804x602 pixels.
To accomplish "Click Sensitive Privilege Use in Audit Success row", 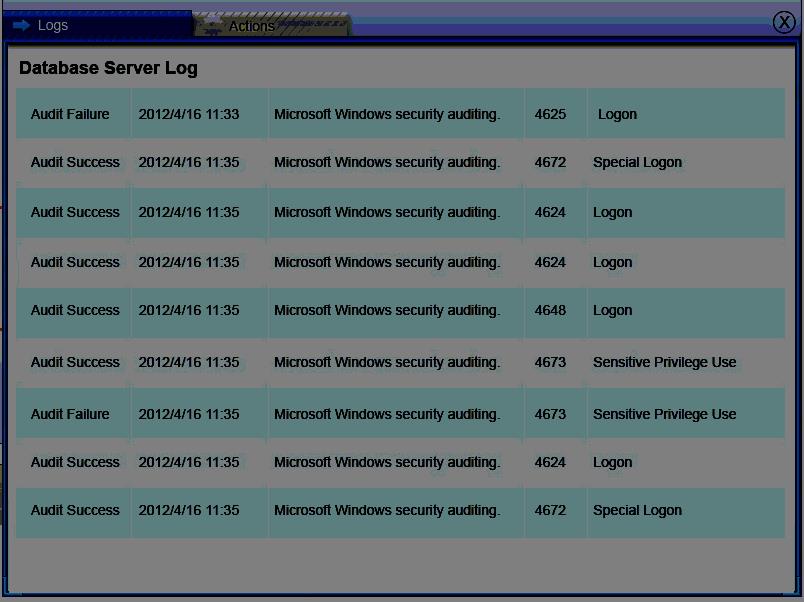I will click(x=664, y=362).
